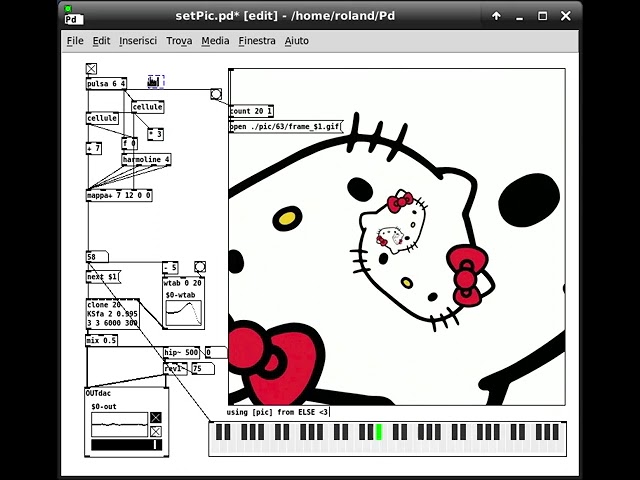
Task: Click the bang button above wtab
Action: click(x=200, y=267)
